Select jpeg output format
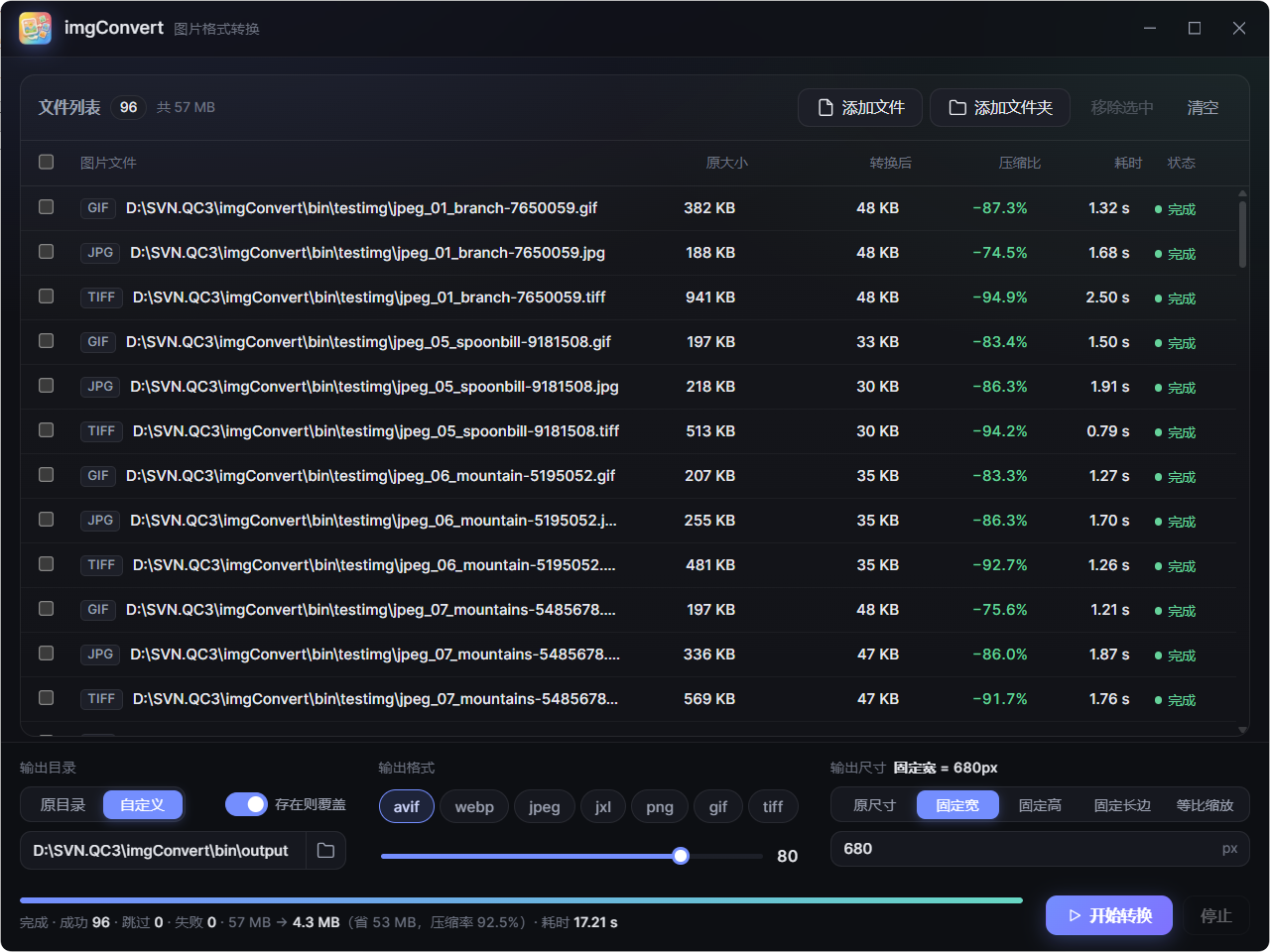1270x952 pixels. pos(545,806)
